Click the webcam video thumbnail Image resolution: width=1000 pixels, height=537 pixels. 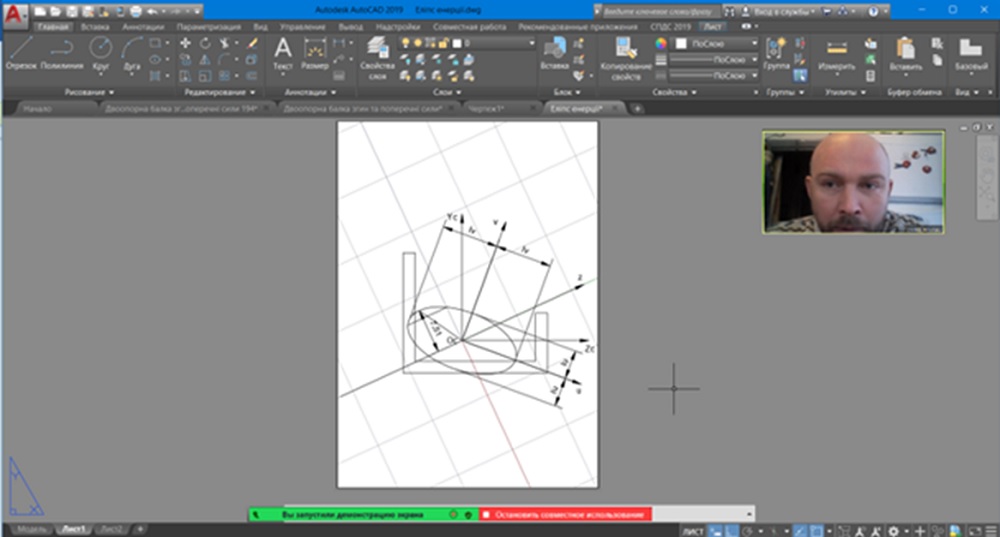[853, 182]
